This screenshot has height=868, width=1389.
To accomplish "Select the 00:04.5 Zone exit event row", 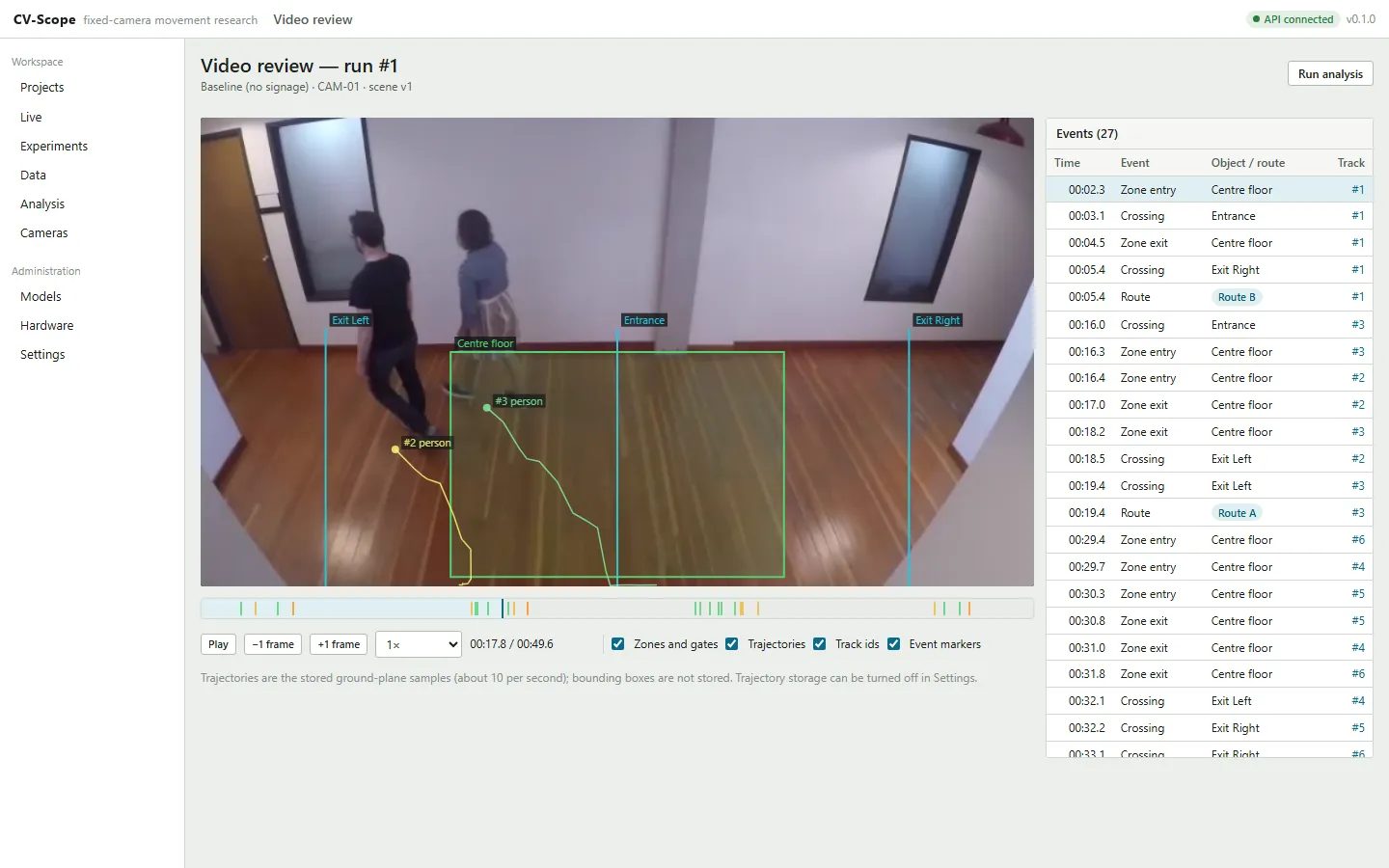I will click(x=1210, y=243).
